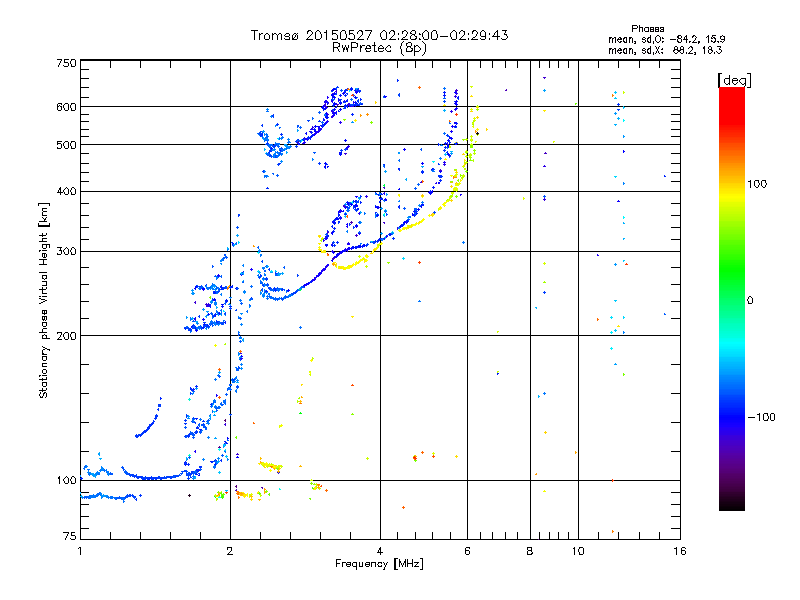Click the x-axis label '16'

pyautogui.click(x=680, y=551)
